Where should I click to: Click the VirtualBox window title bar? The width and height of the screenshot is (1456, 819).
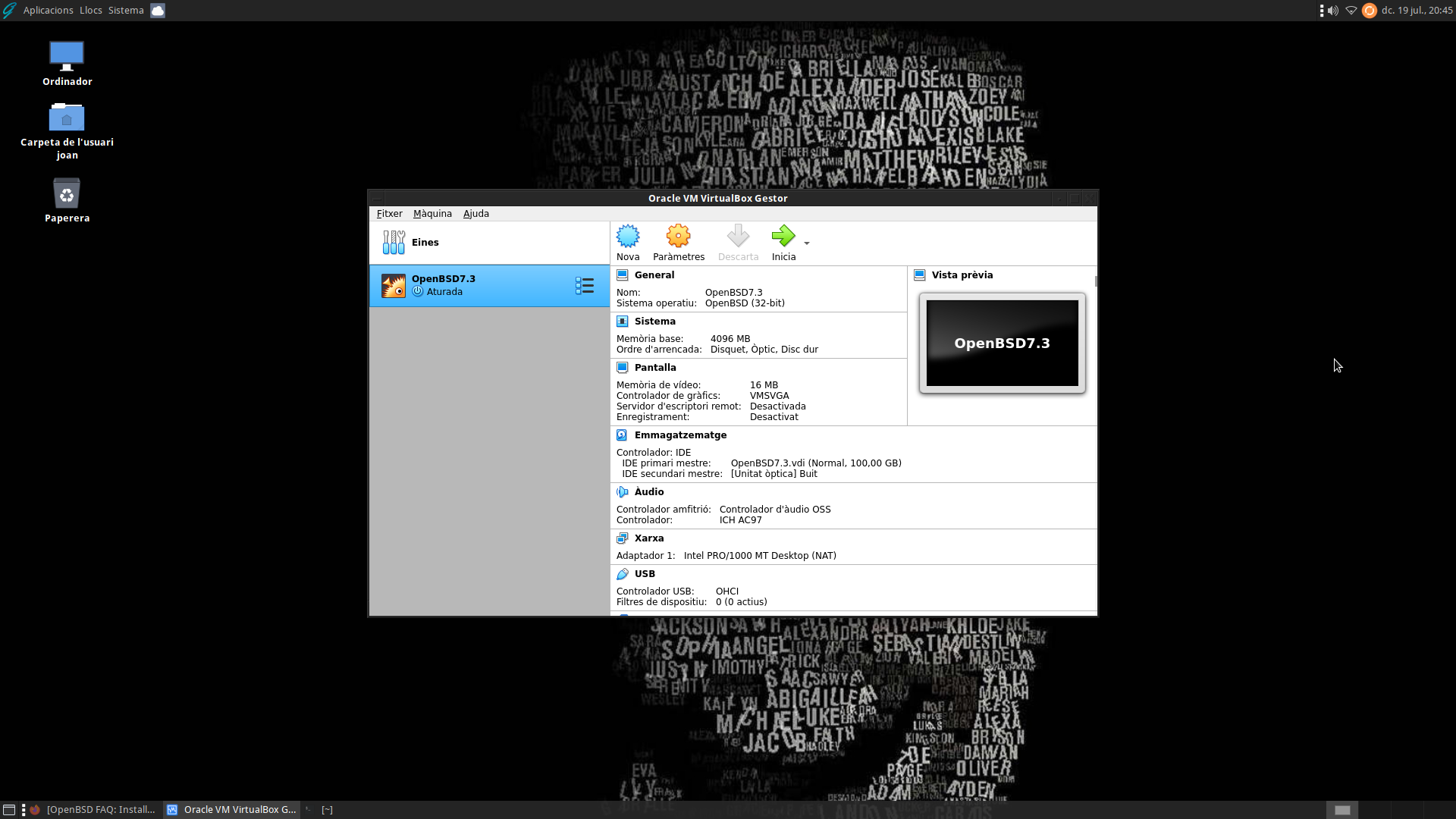click(x=717, y=199)
